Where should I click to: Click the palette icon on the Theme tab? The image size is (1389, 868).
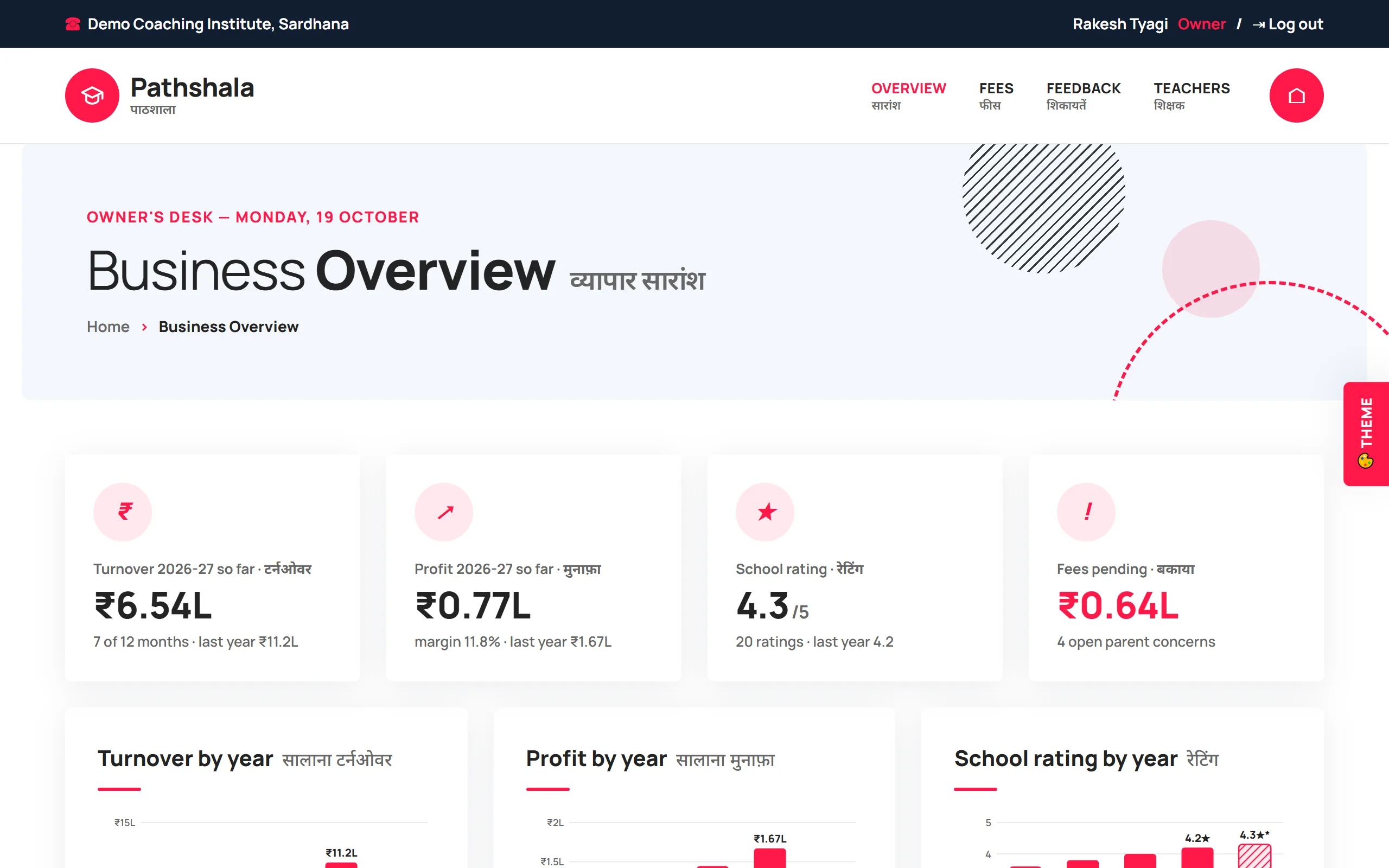(1366, 461)
